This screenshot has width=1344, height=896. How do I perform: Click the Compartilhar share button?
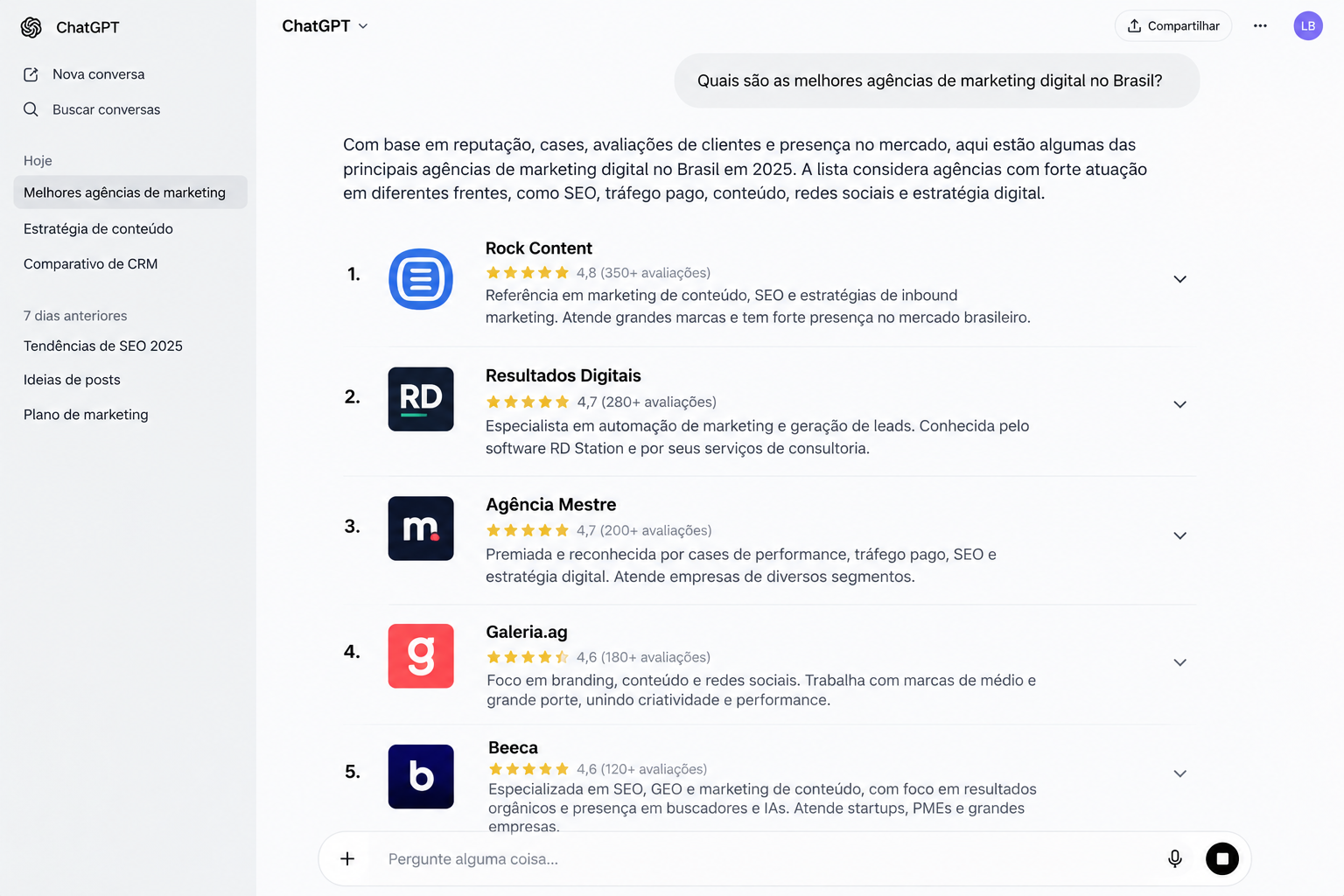pos(1173,25)
